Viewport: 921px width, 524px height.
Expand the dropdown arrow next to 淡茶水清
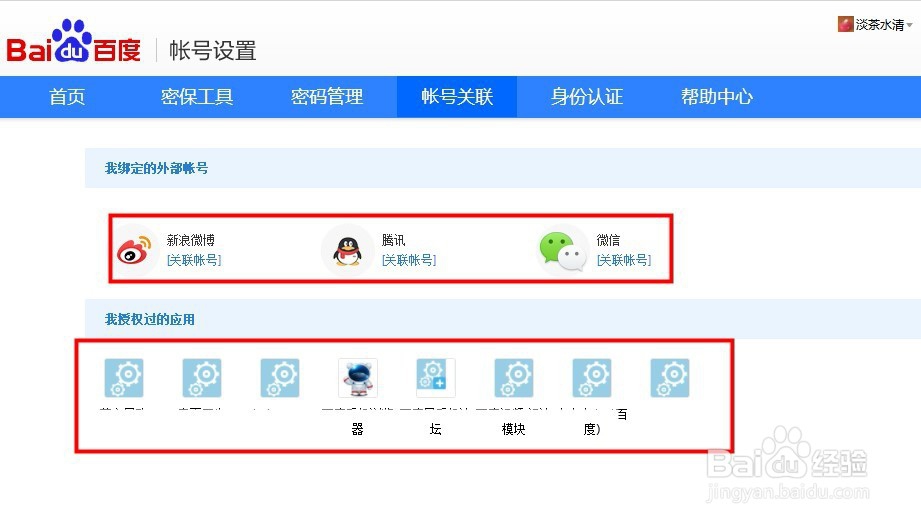909,25
